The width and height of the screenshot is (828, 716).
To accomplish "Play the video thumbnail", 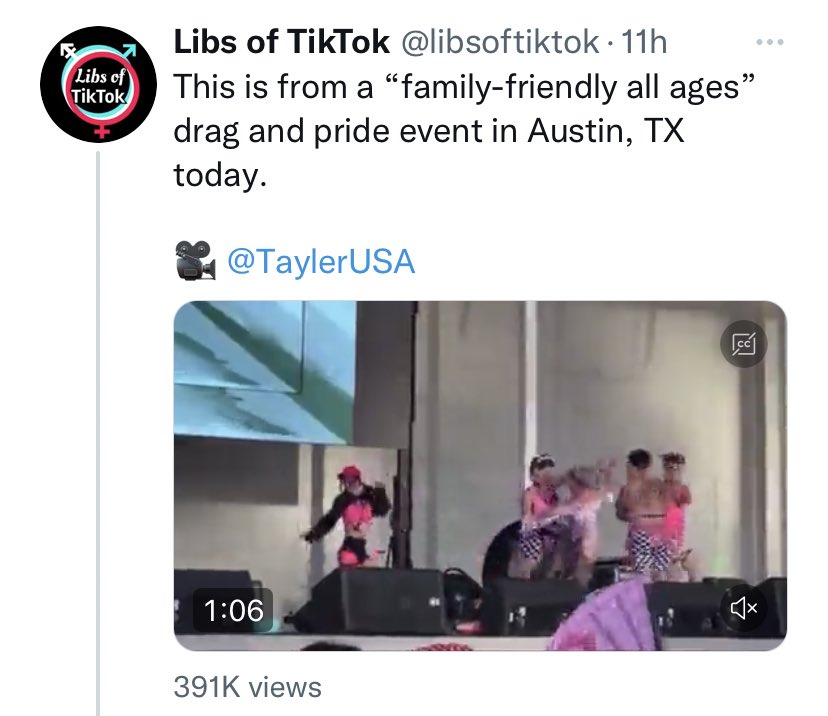I will click(x=480, y=475).
